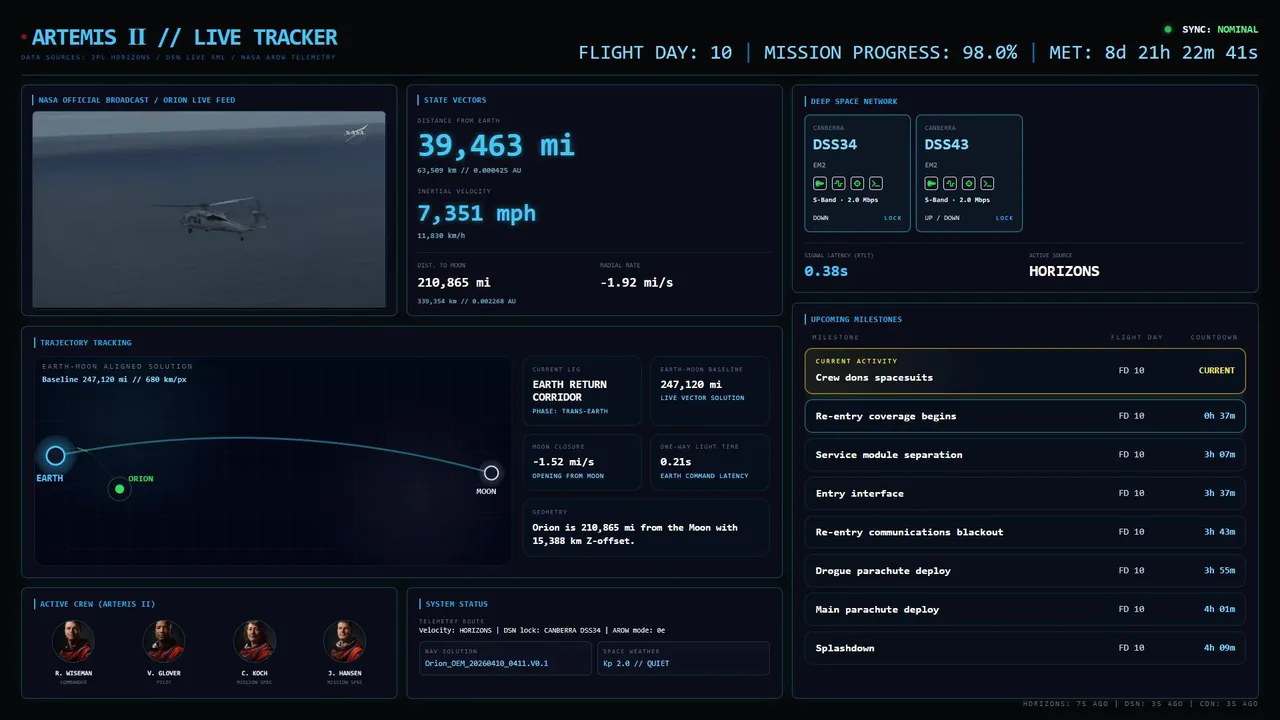Select the 'Splashdown' milestone row

[1025, 648]
